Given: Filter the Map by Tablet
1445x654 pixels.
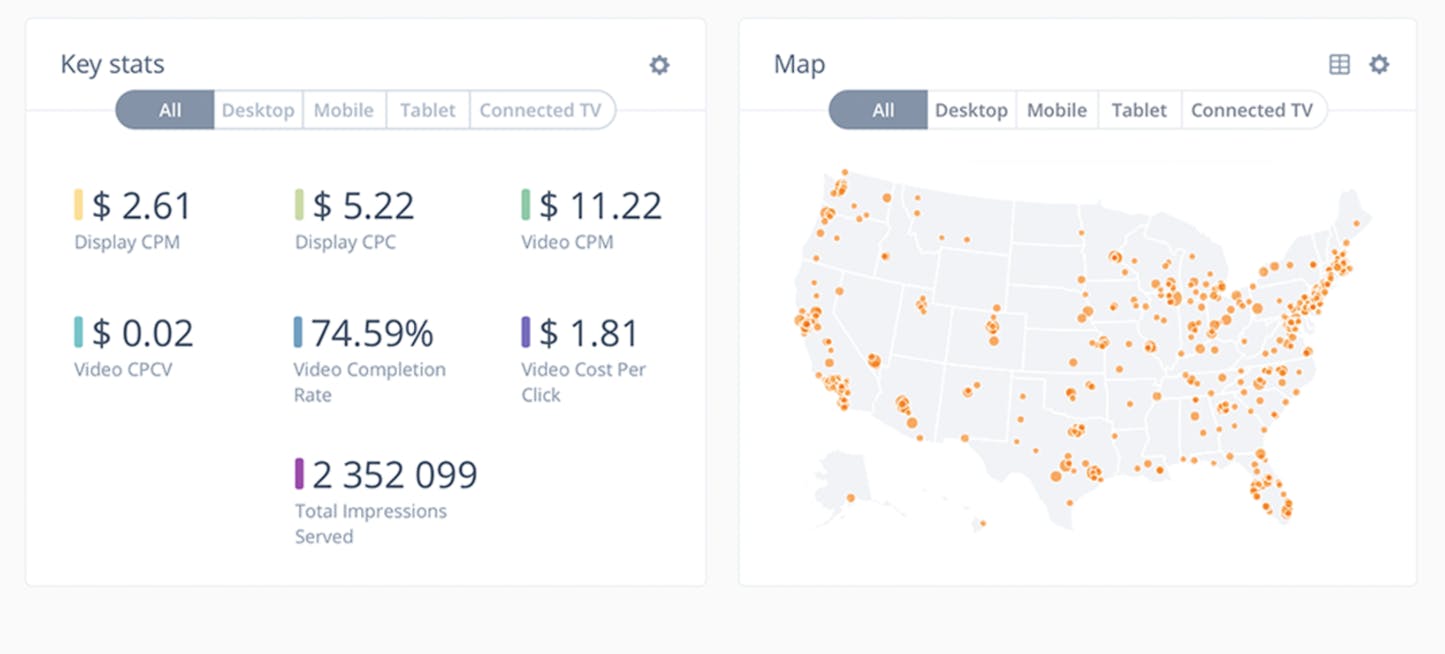Looking at the screenshot, I should (x=1140, y=110).
